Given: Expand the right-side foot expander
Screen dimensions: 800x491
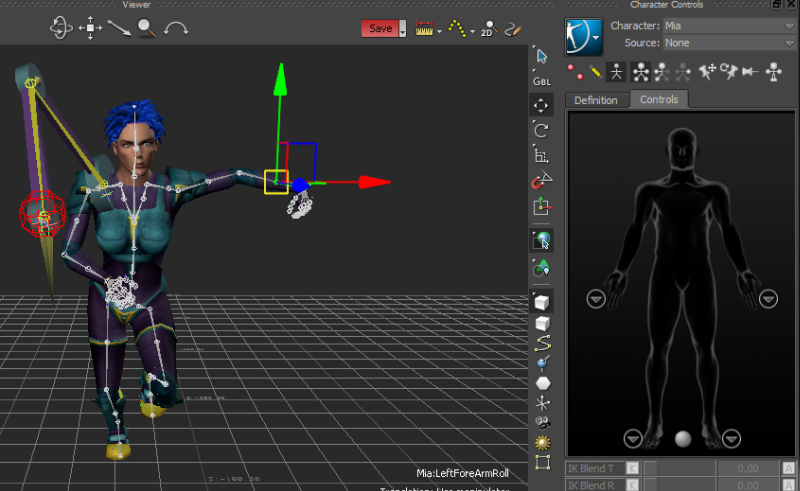Looking at the screenshot, I should 731,438.
